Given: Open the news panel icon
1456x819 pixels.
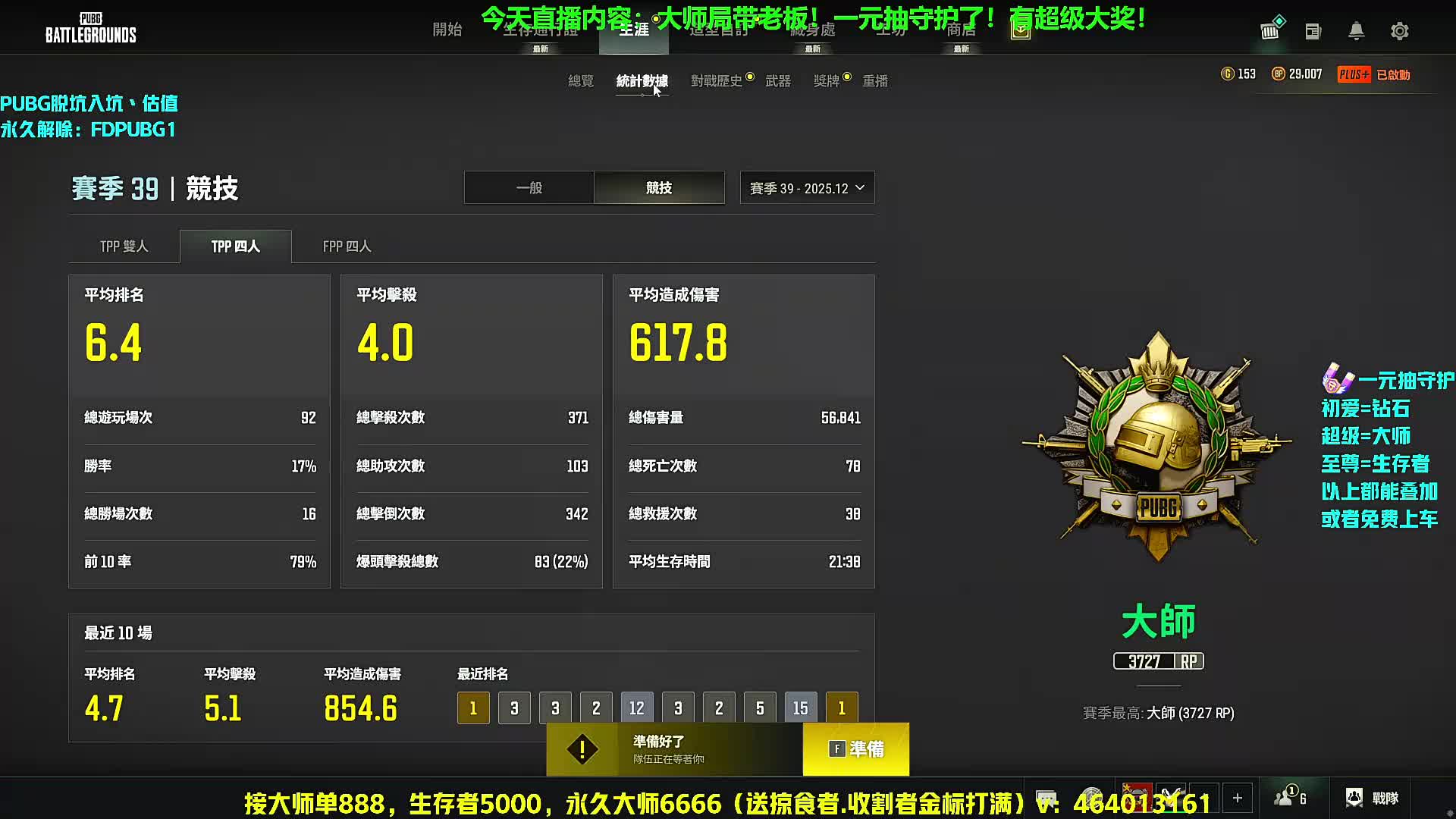Looking at the screenshot, I should point(1313,31).
